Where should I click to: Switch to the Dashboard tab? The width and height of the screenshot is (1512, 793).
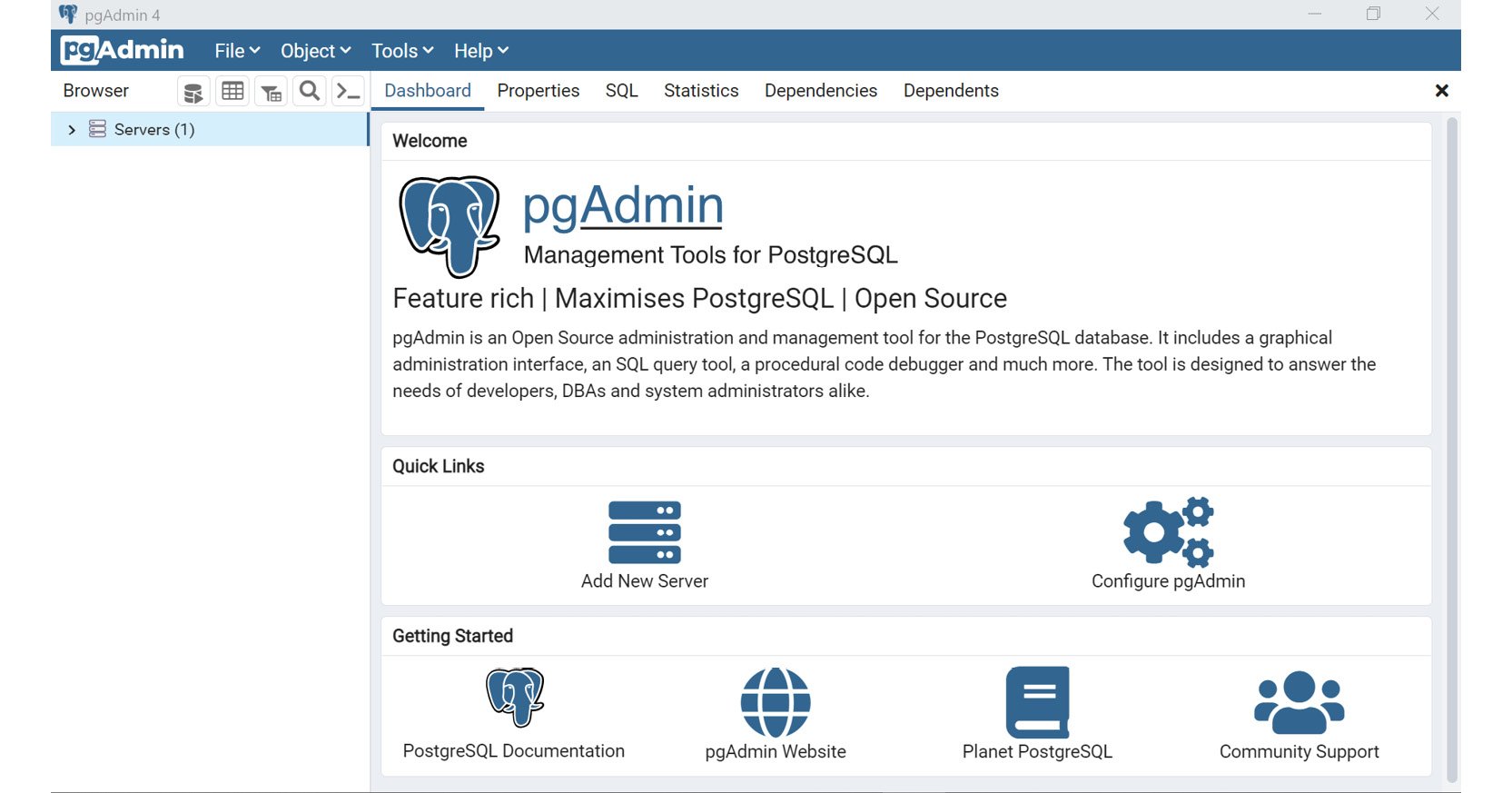pyautogui.click(x=428, y=91)
